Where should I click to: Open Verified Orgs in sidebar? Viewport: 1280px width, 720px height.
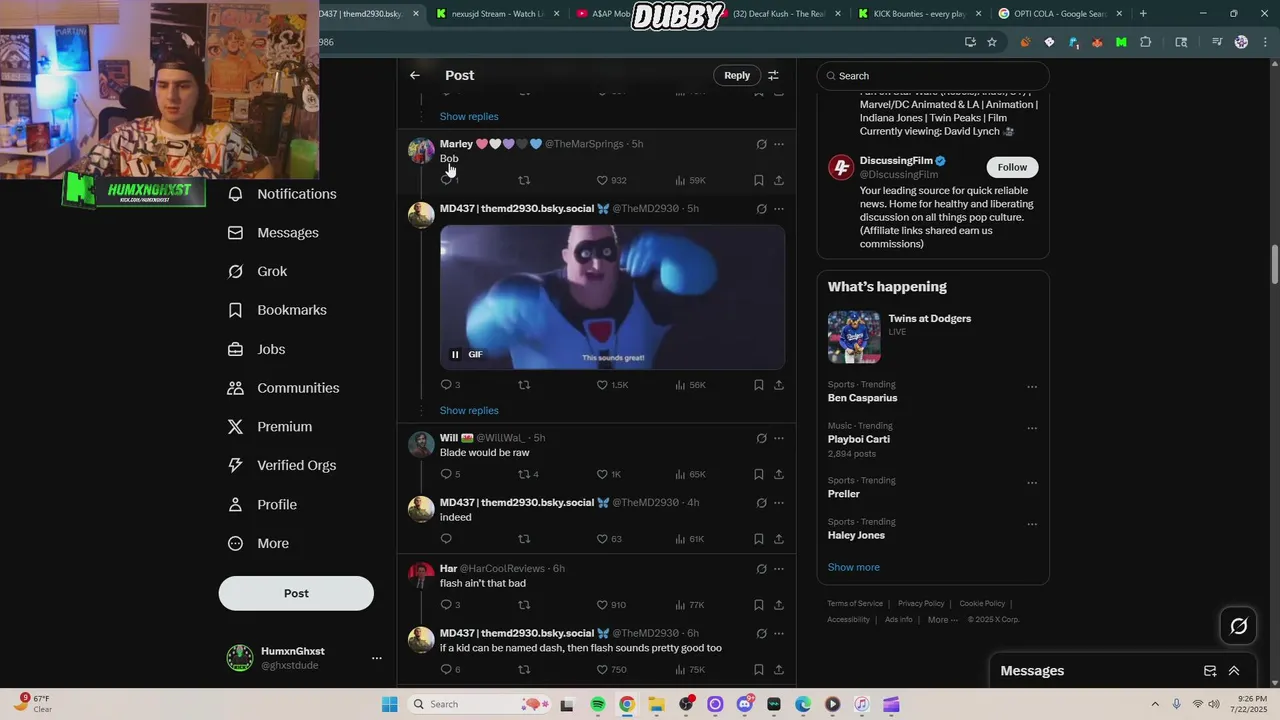point(282,465)
